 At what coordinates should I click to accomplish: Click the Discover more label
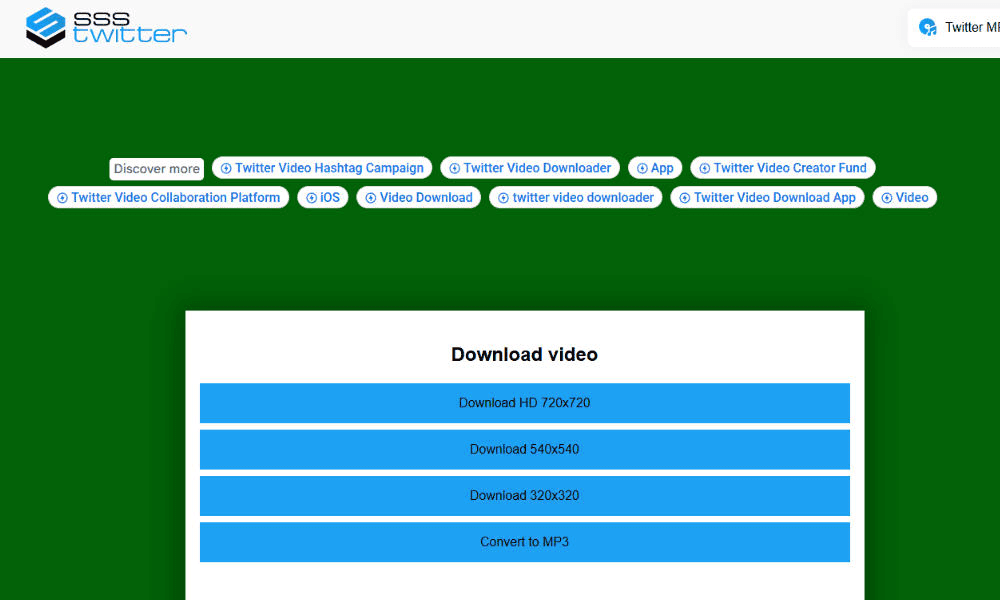pyautogui.click(x=157, y=169)
